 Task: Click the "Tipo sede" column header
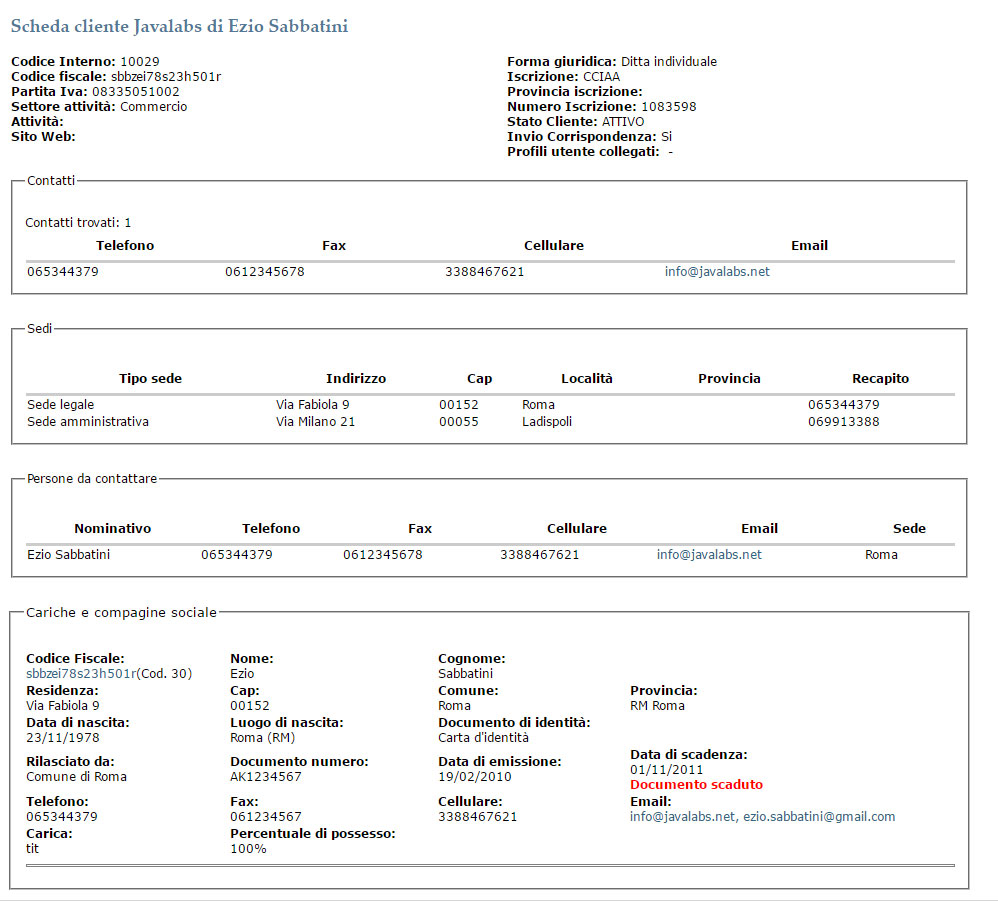click(x=150, y=379)
